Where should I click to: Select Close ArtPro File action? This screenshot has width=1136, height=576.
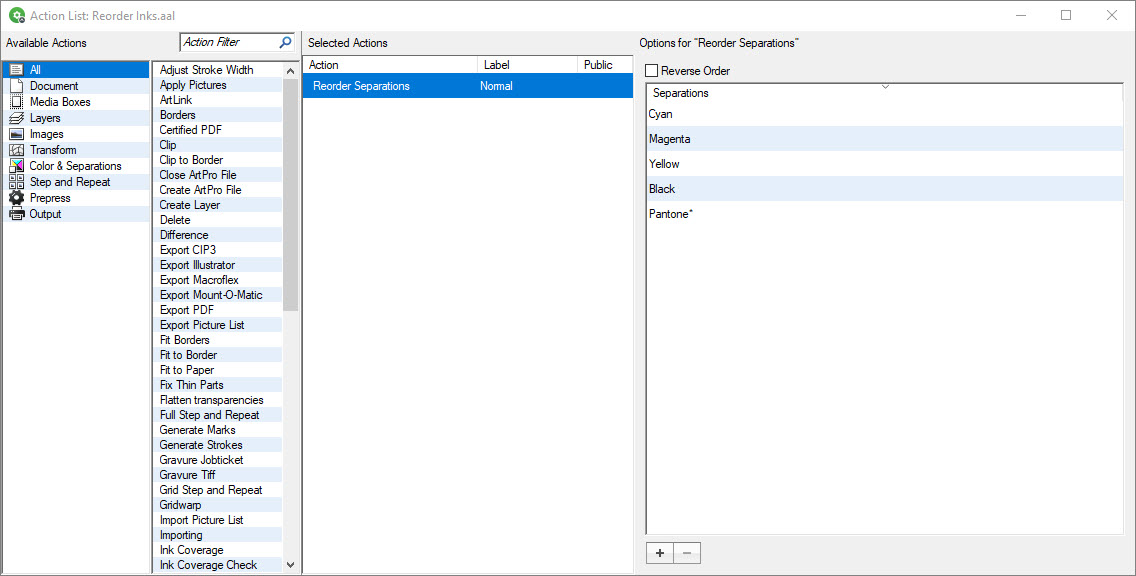217,175
